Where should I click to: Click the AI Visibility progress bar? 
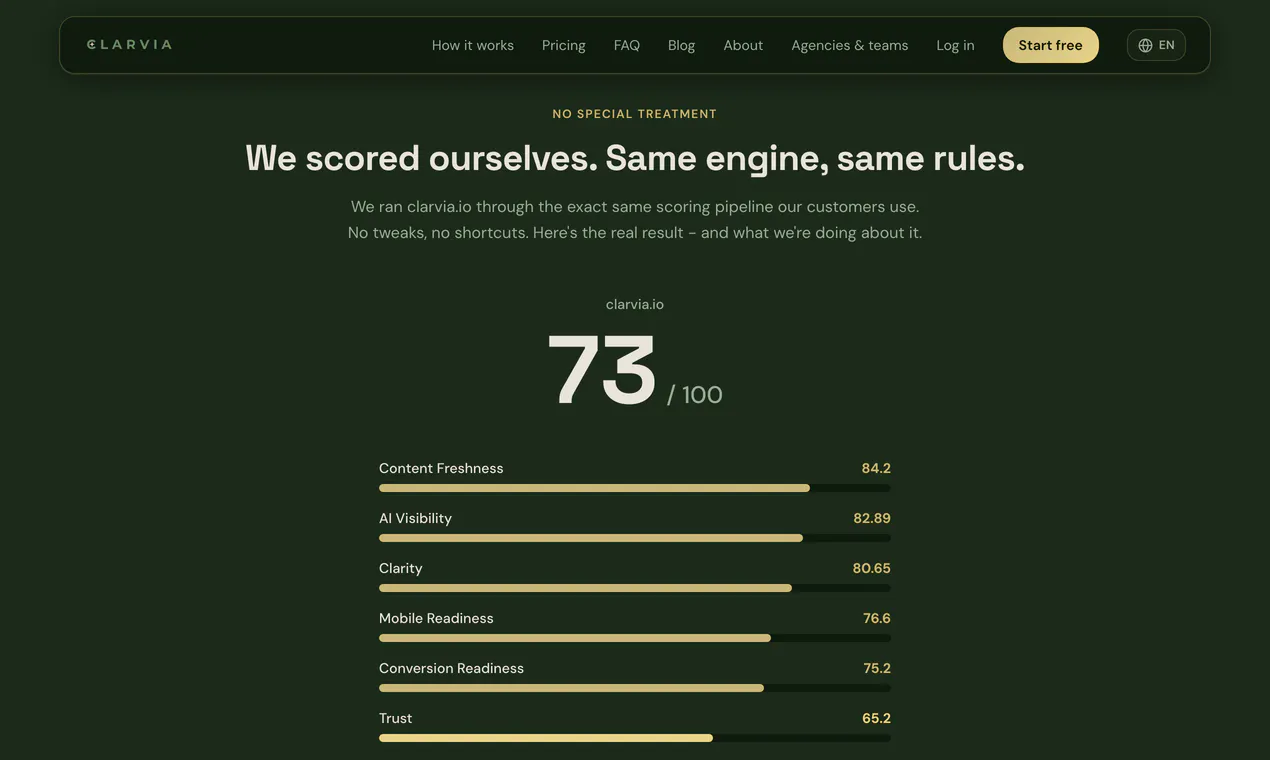click(x=635, y=538)
